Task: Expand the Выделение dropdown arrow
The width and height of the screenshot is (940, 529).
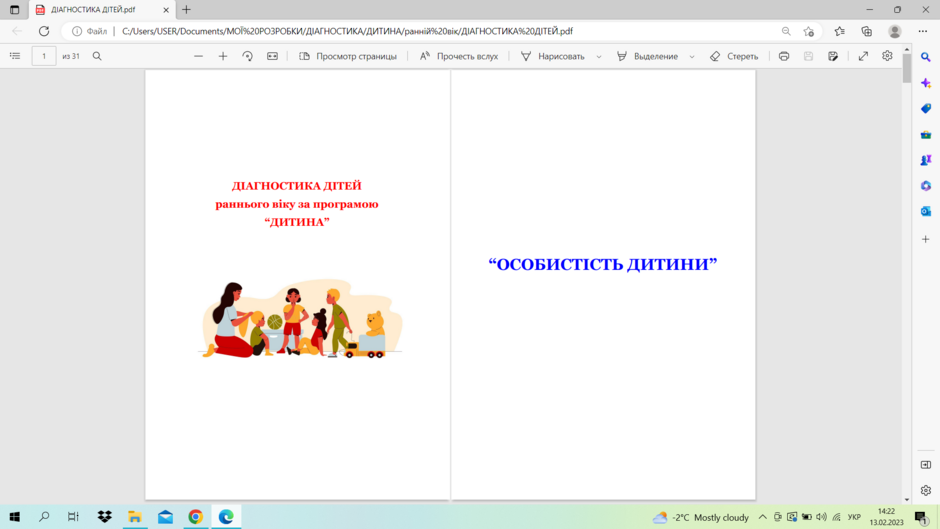Action: click(692, 56)
